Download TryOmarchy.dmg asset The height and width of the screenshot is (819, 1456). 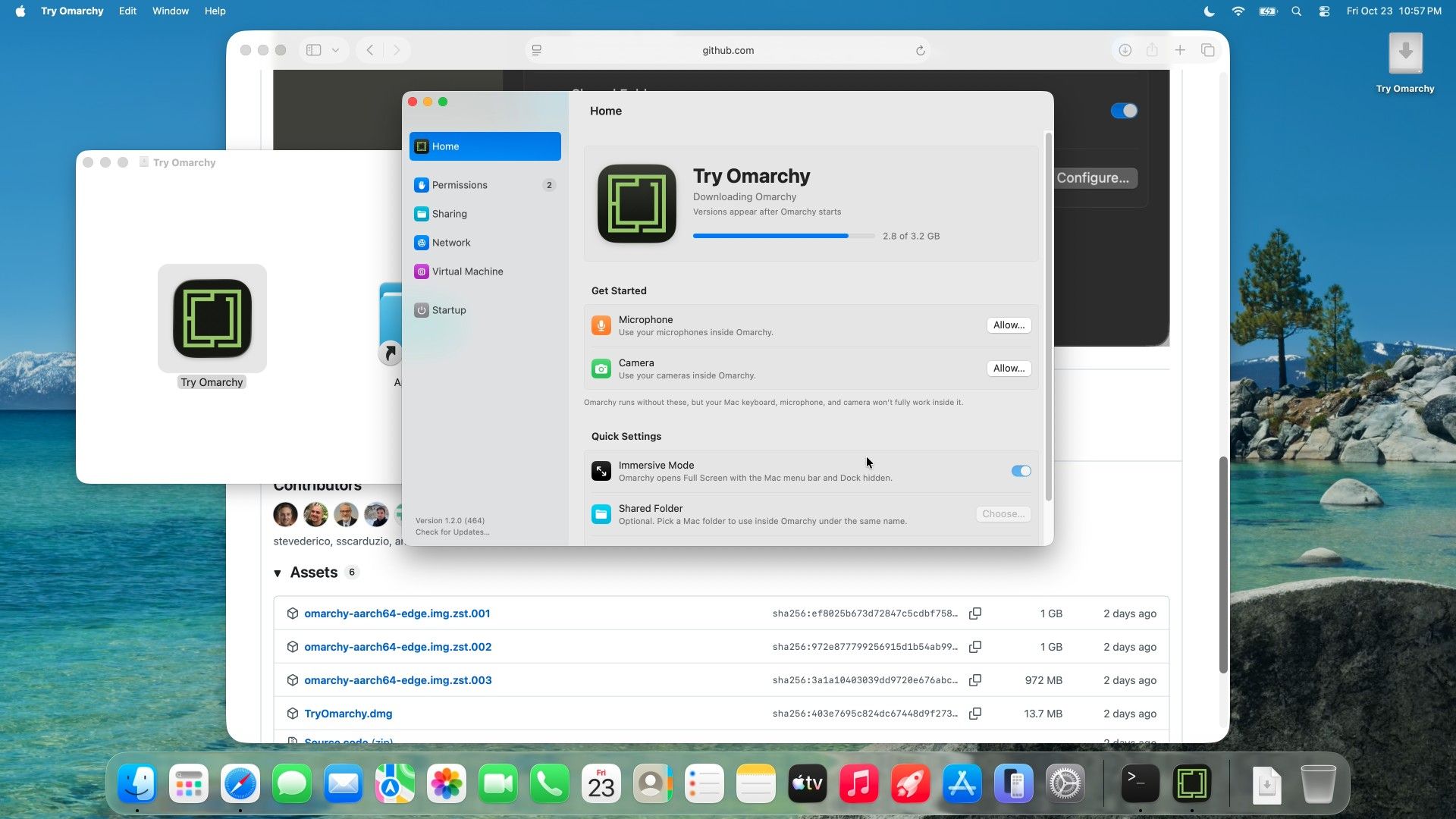tap(348, 714)
